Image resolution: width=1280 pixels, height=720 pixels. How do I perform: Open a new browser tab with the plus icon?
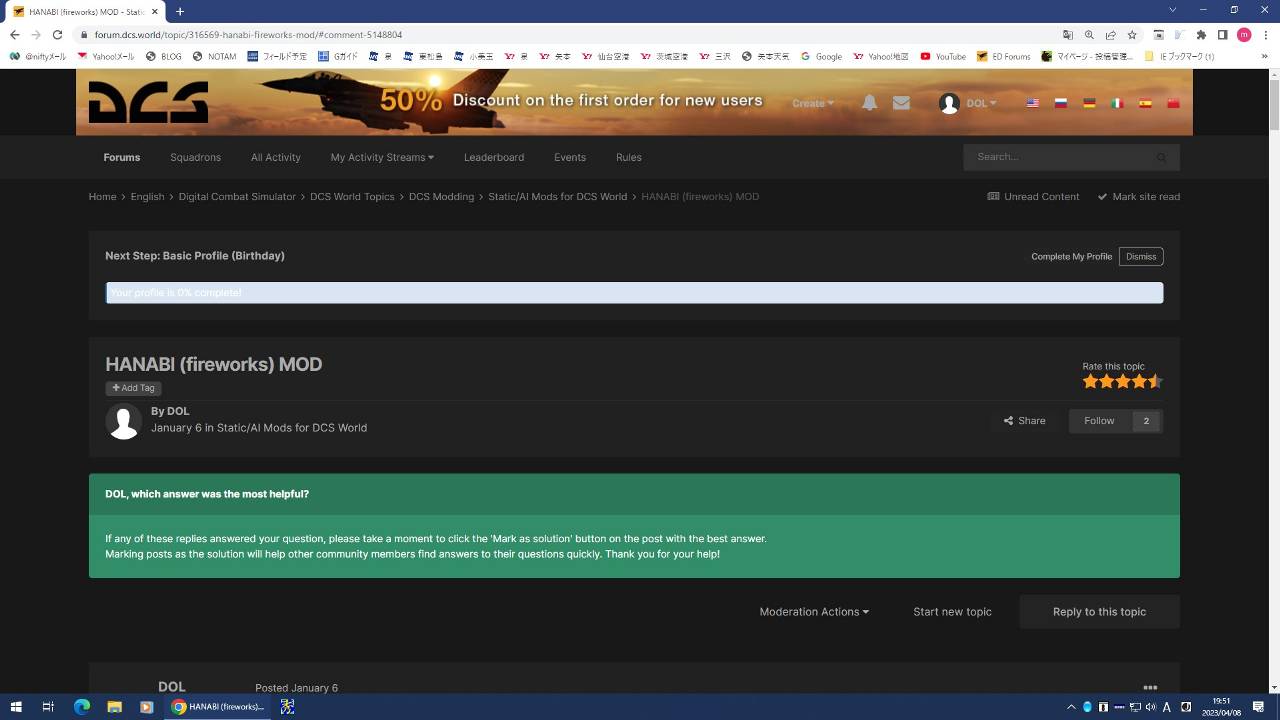(x=180, y=11)
